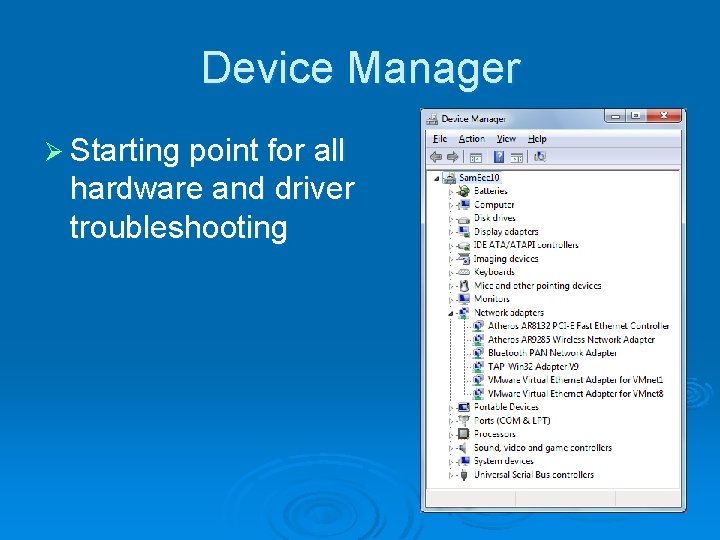720x540 pixels.
Task: Select the Ports (COM & LPT) label
Action: coord(512,421)
